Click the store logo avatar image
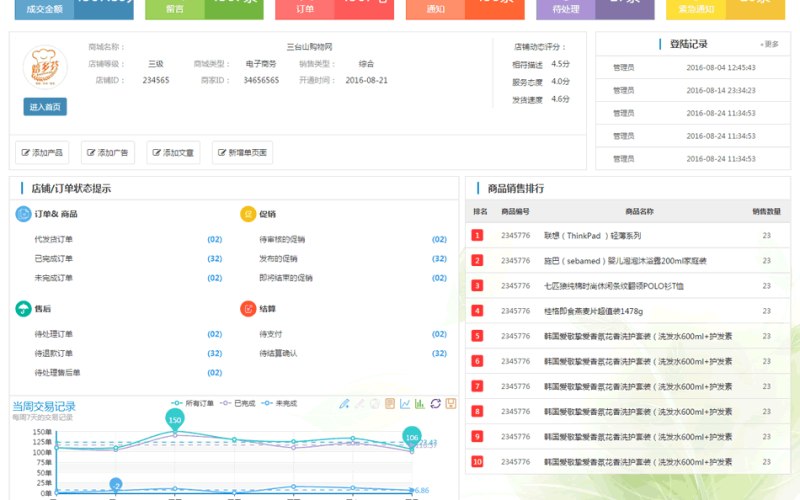Viewport: 800px width, 500px height. [45, 67]
